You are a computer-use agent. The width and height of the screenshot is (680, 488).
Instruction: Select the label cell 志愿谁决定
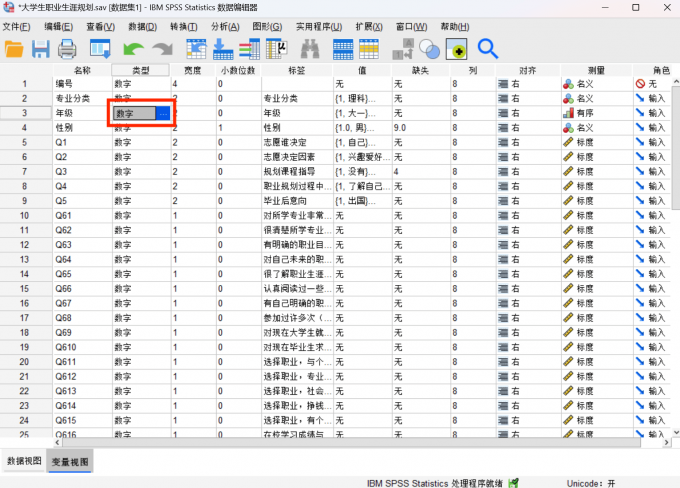(x=297, y=142)
